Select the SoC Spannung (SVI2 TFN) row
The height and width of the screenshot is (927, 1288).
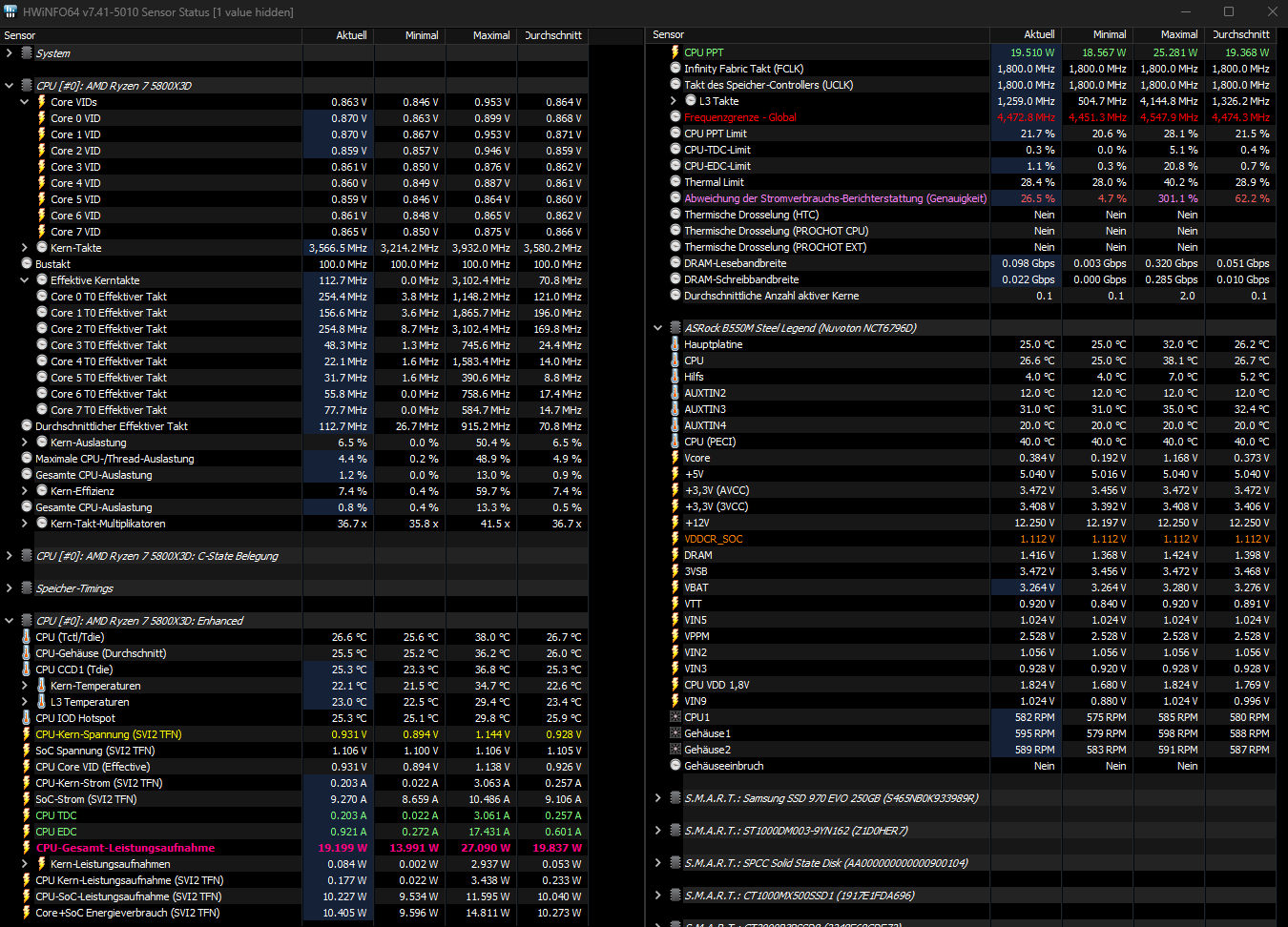click(x=294, y=751)
